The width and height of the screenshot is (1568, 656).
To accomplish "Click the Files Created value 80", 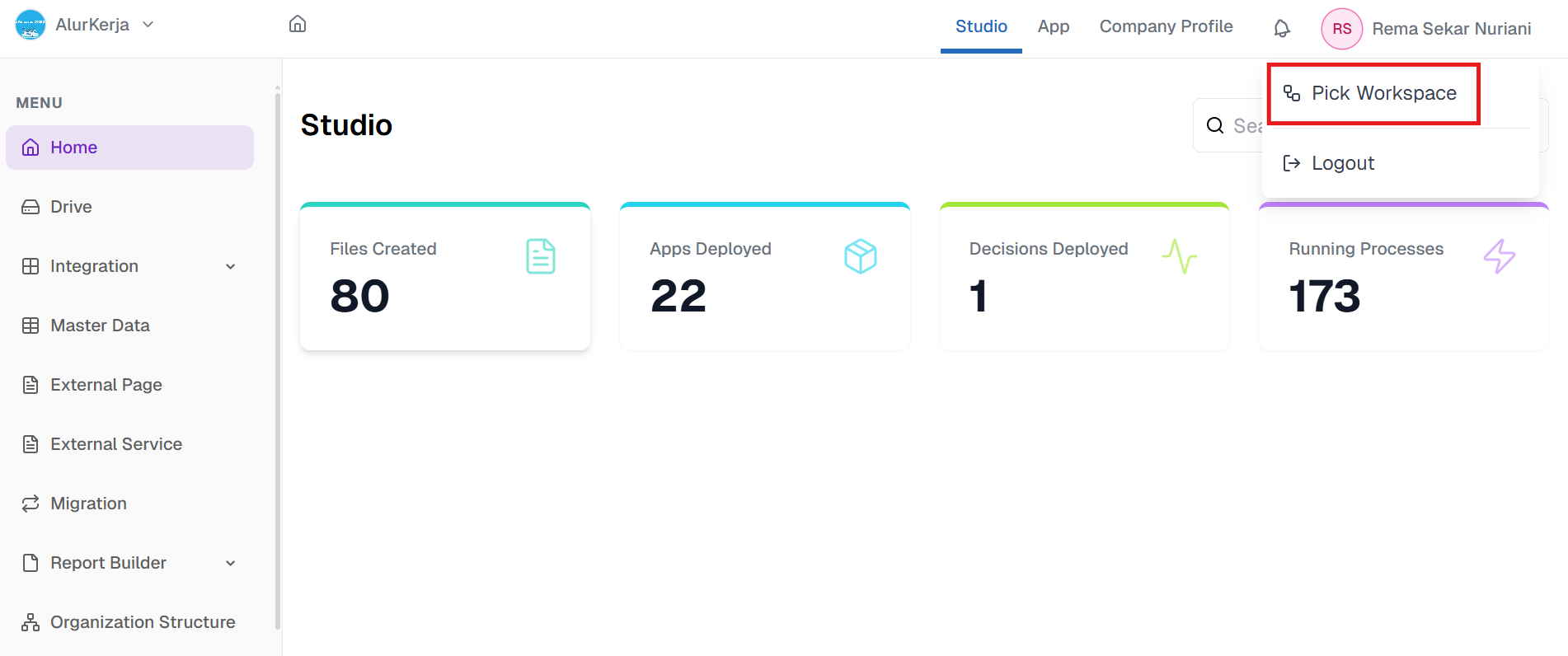I will (360, 297).
